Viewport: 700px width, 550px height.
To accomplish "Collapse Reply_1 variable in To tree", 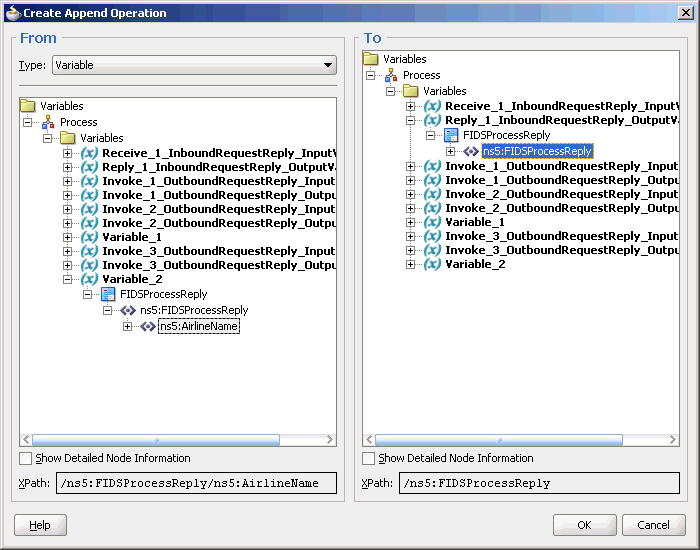I will tap(410, 121).
